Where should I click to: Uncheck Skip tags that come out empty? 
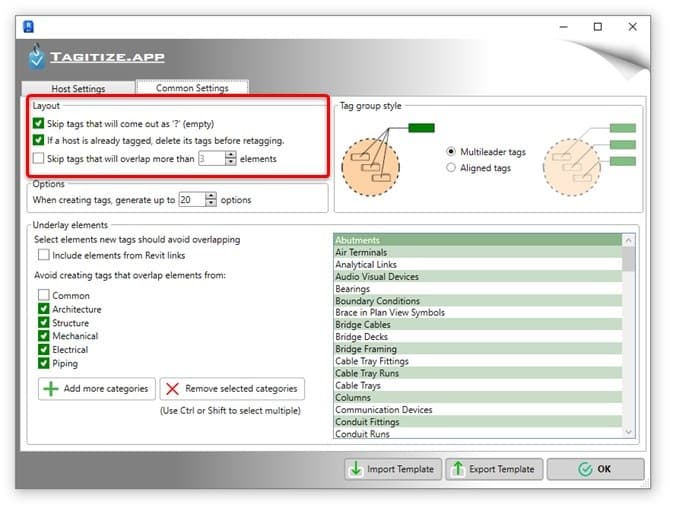[x=38, y=124]
